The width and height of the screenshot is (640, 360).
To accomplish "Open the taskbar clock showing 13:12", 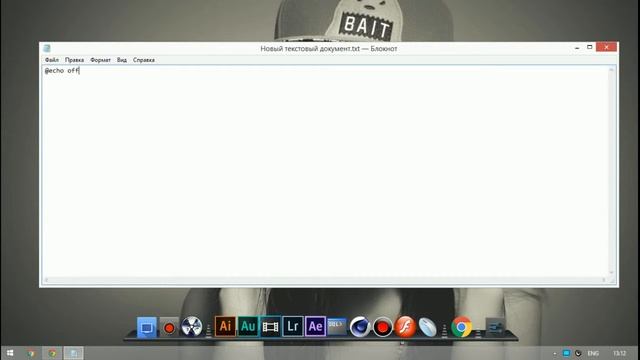I will click(x=620, y=353).
